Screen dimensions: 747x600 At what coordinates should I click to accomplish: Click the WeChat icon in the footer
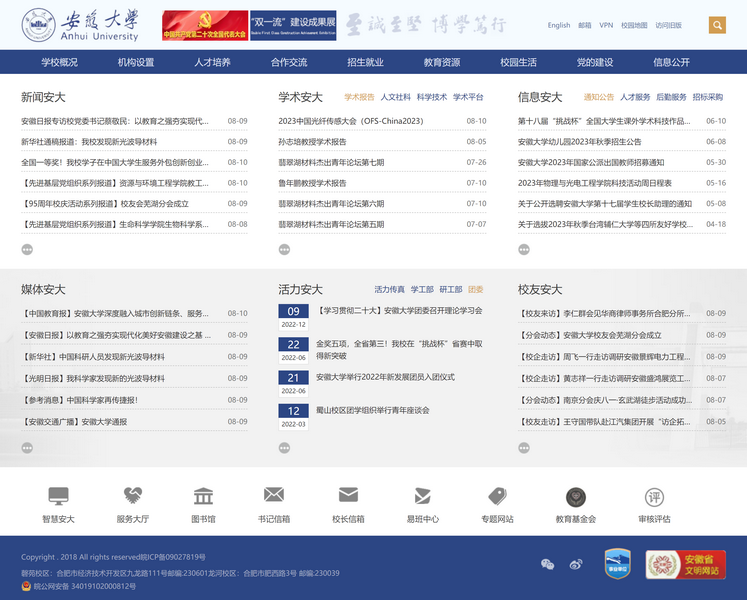coord(547,564)
